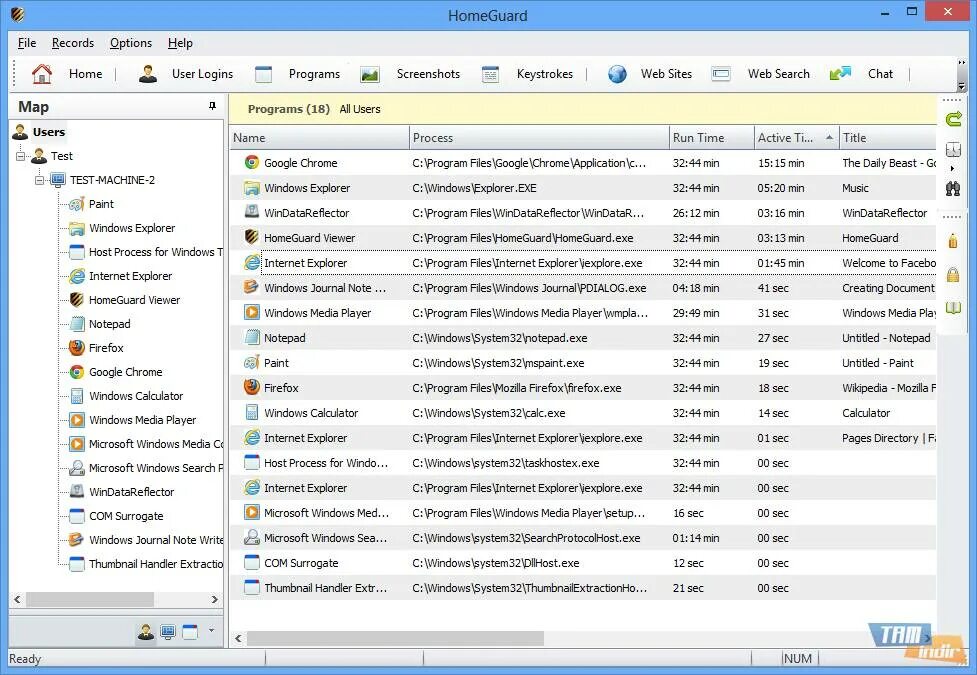Open the Keystrokes toolbar view

(x=527, y=74)
